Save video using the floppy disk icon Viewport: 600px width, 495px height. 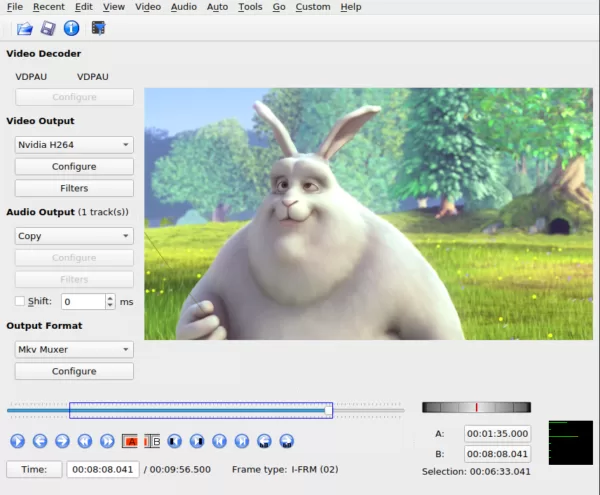(48, 28)
